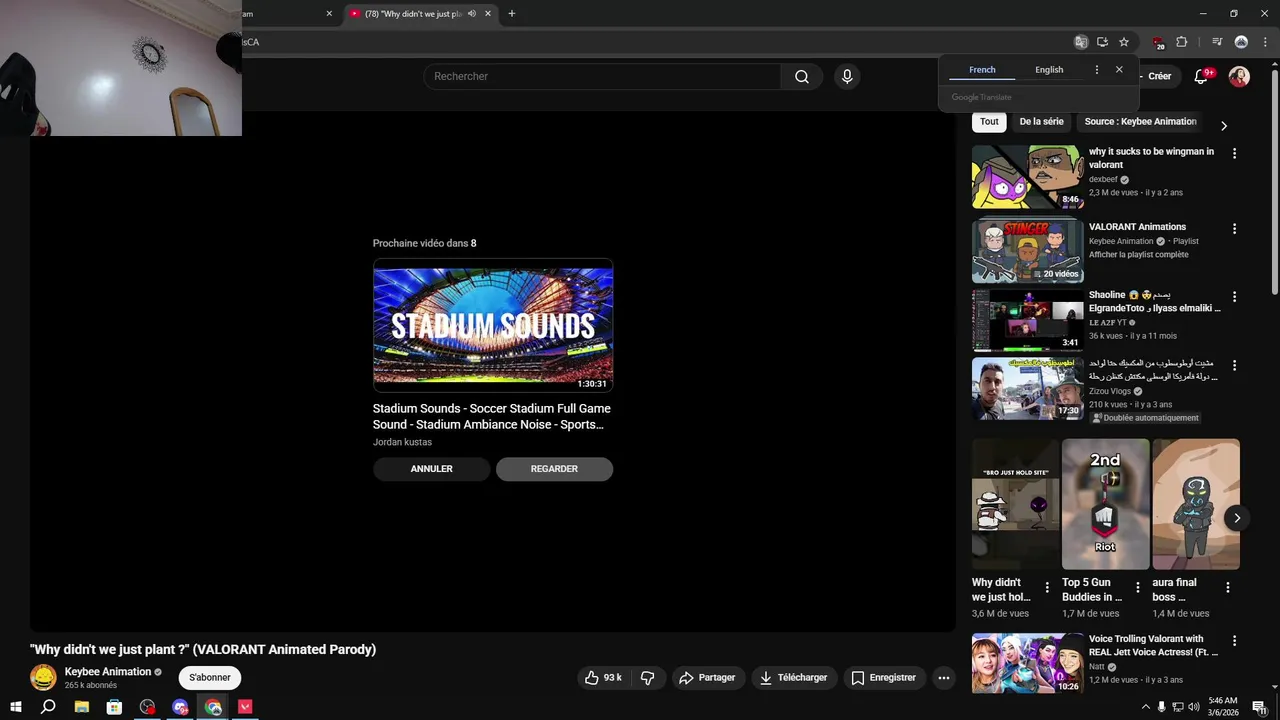Open media control icon in Chrome toolbar

point(1217,42)
